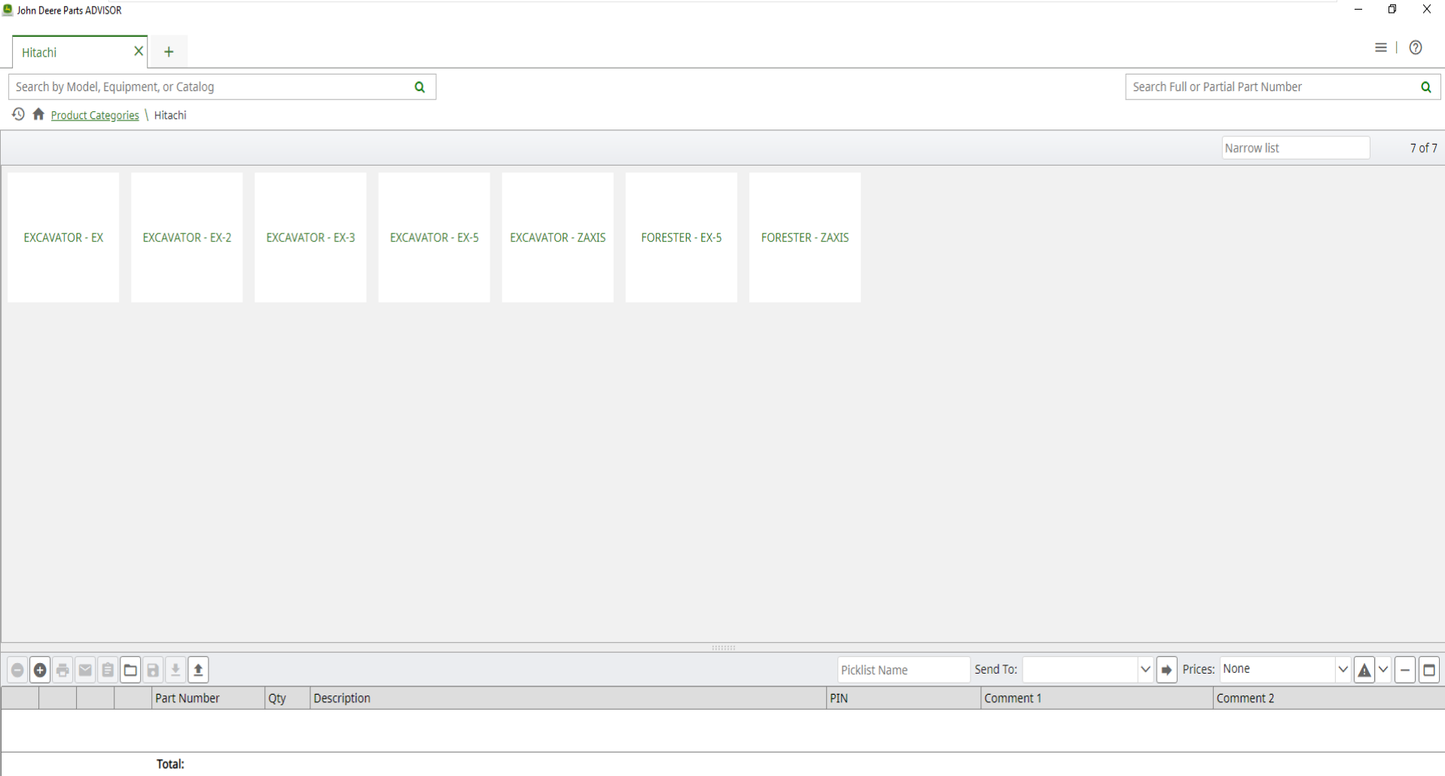The width and height of the screenshot is (1445, 776).
Task: Add a new tab with the plus icon
Action: point(169,52)
